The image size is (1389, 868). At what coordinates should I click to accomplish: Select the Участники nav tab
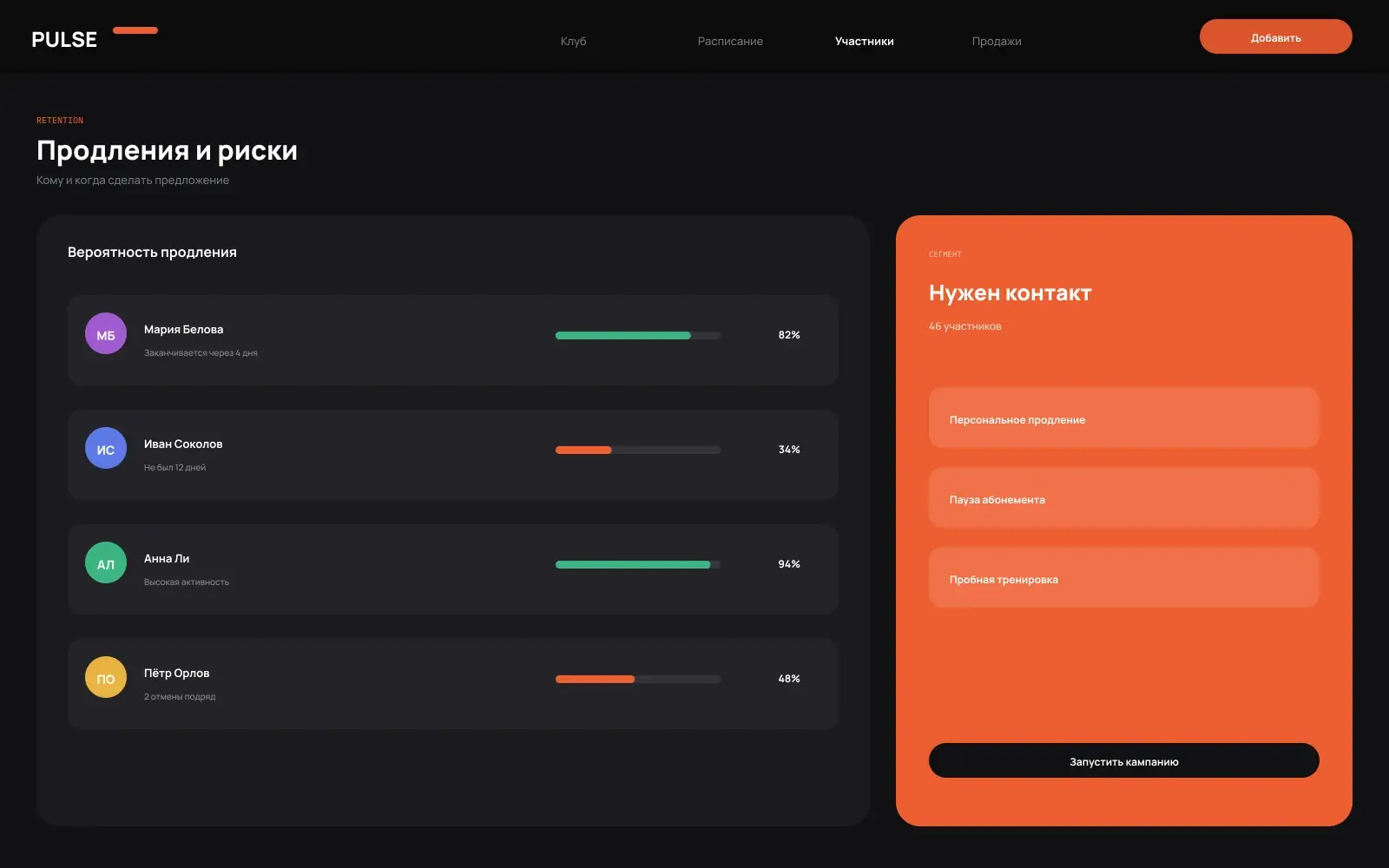pos(864,41)
